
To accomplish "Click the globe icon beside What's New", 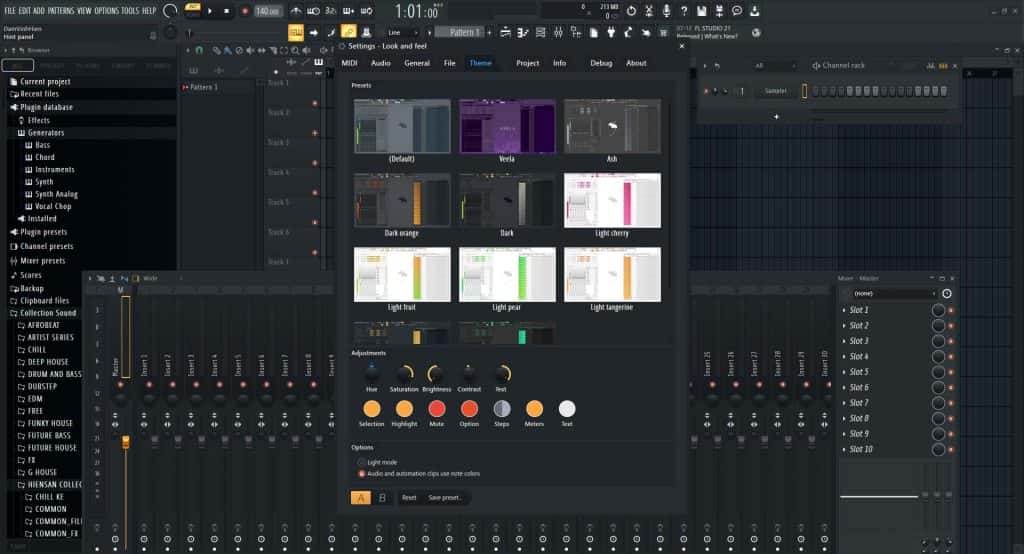I will (x=756, y=33).
